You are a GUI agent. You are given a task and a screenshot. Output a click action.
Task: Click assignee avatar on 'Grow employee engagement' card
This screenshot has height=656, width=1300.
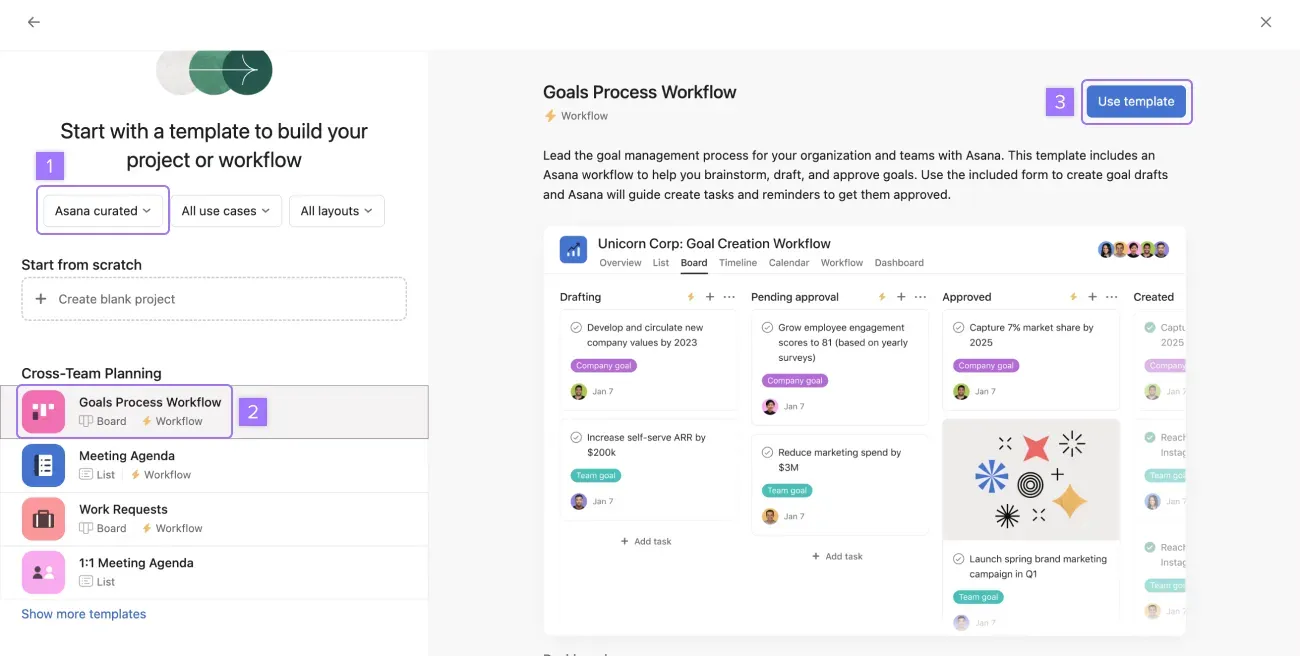point(770,407)
